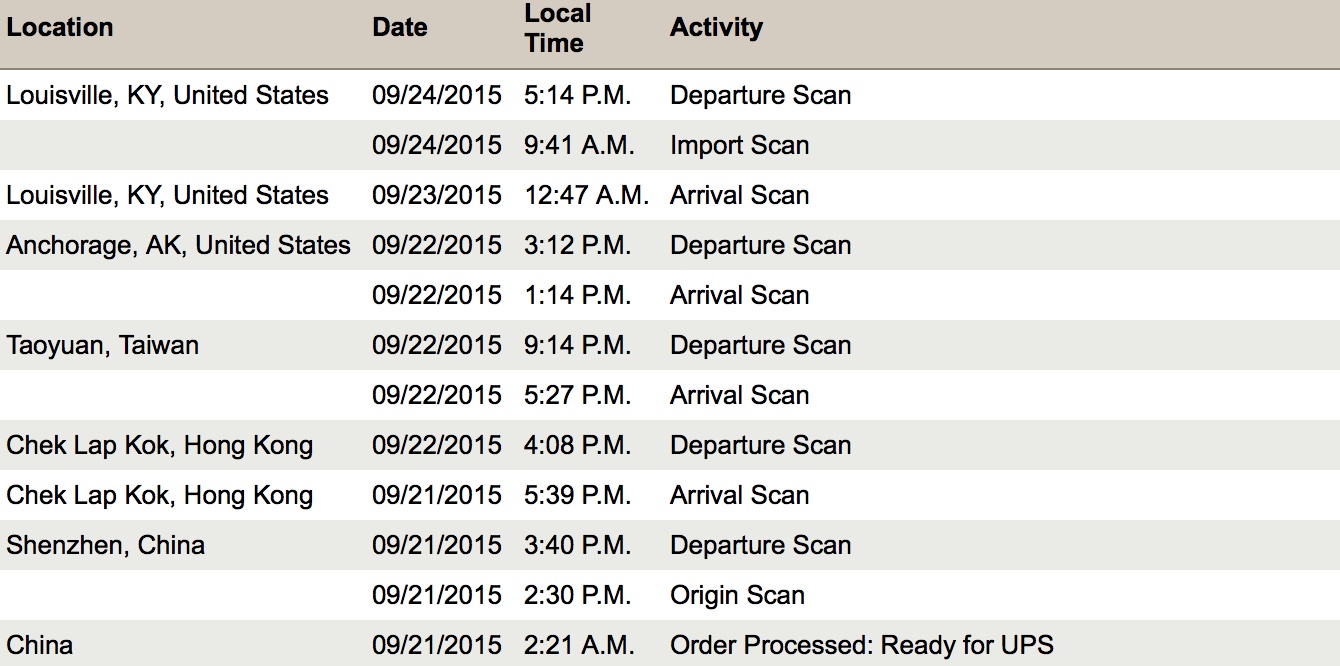The height and width of the screenshot is (666, 1340).
Task: Select the Taoyuan, Taiwan location cell
Action: (x=102, y=345)
